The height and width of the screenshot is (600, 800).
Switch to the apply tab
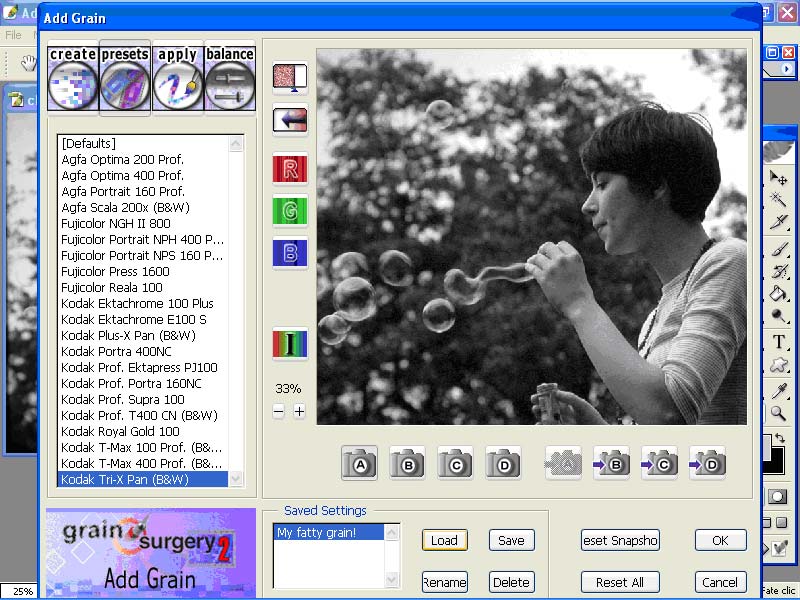pyautogui.click(x=178, y=78)
